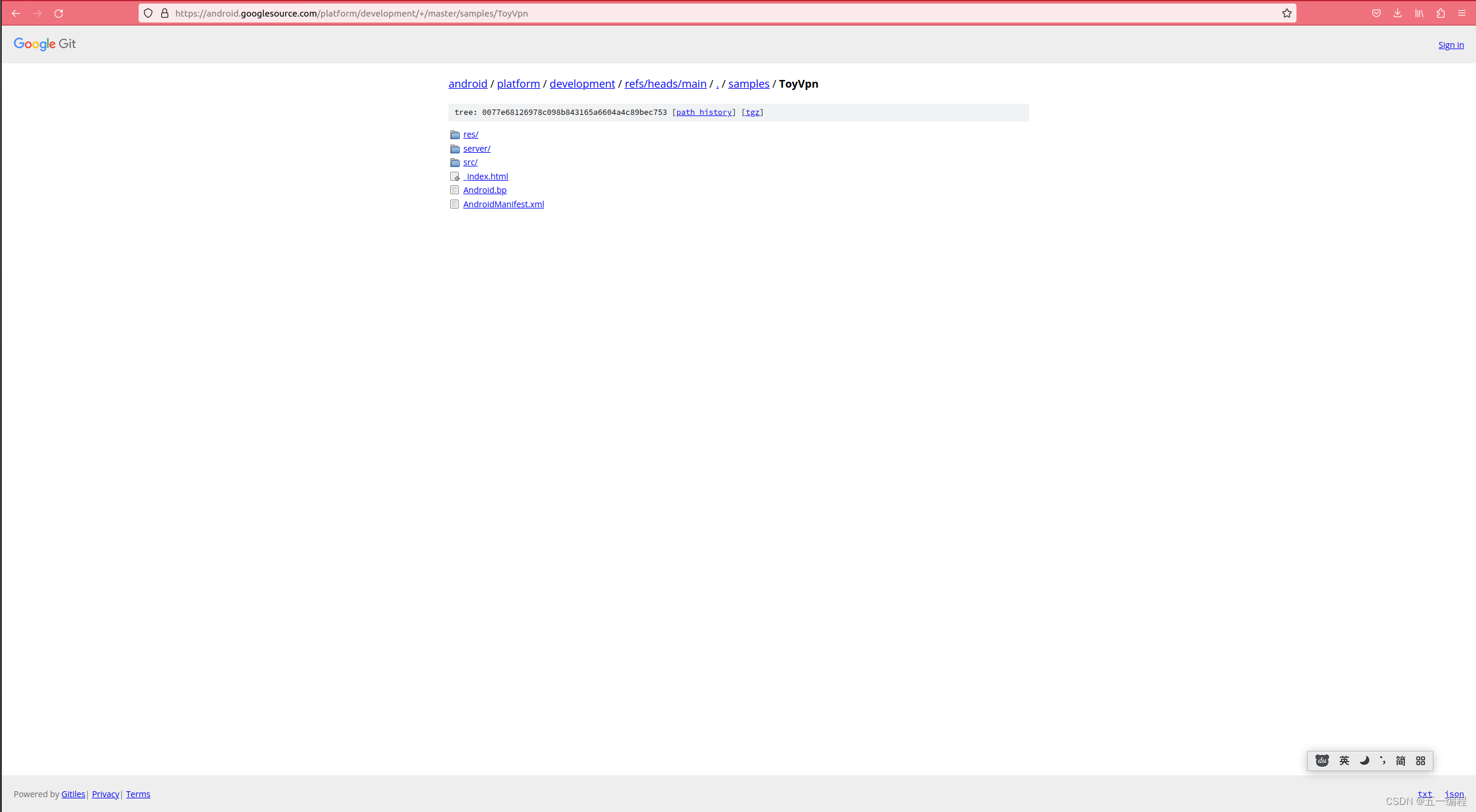Toggle the 英 language option
The width and height of the screenshot is (1476, 812).
click(1343, 760)
